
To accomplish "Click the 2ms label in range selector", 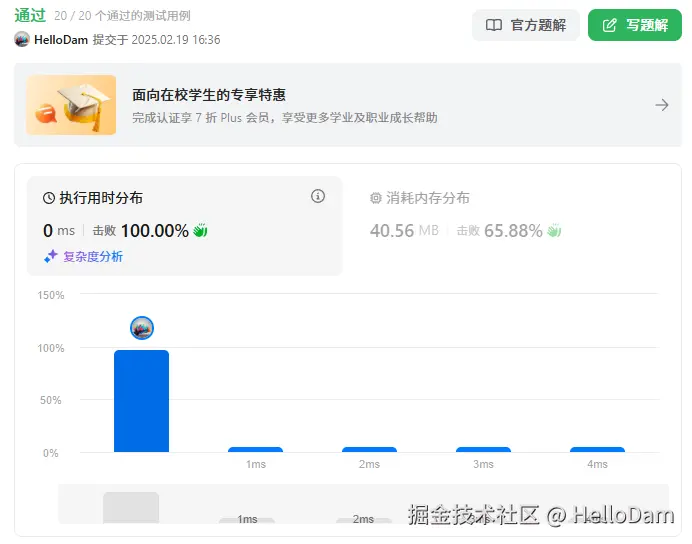I will (363, 519).
